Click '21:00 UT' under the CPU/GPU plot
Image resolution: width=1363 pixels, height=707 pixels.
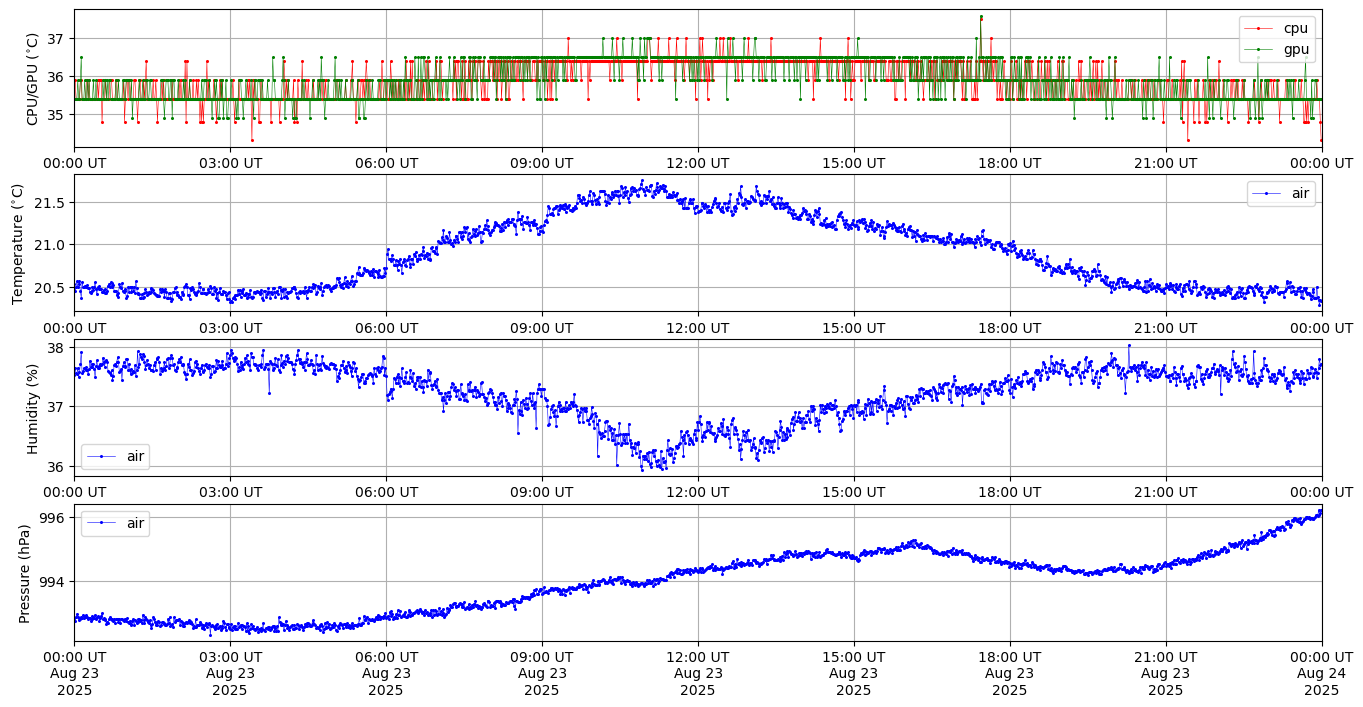click(1166, 163)
